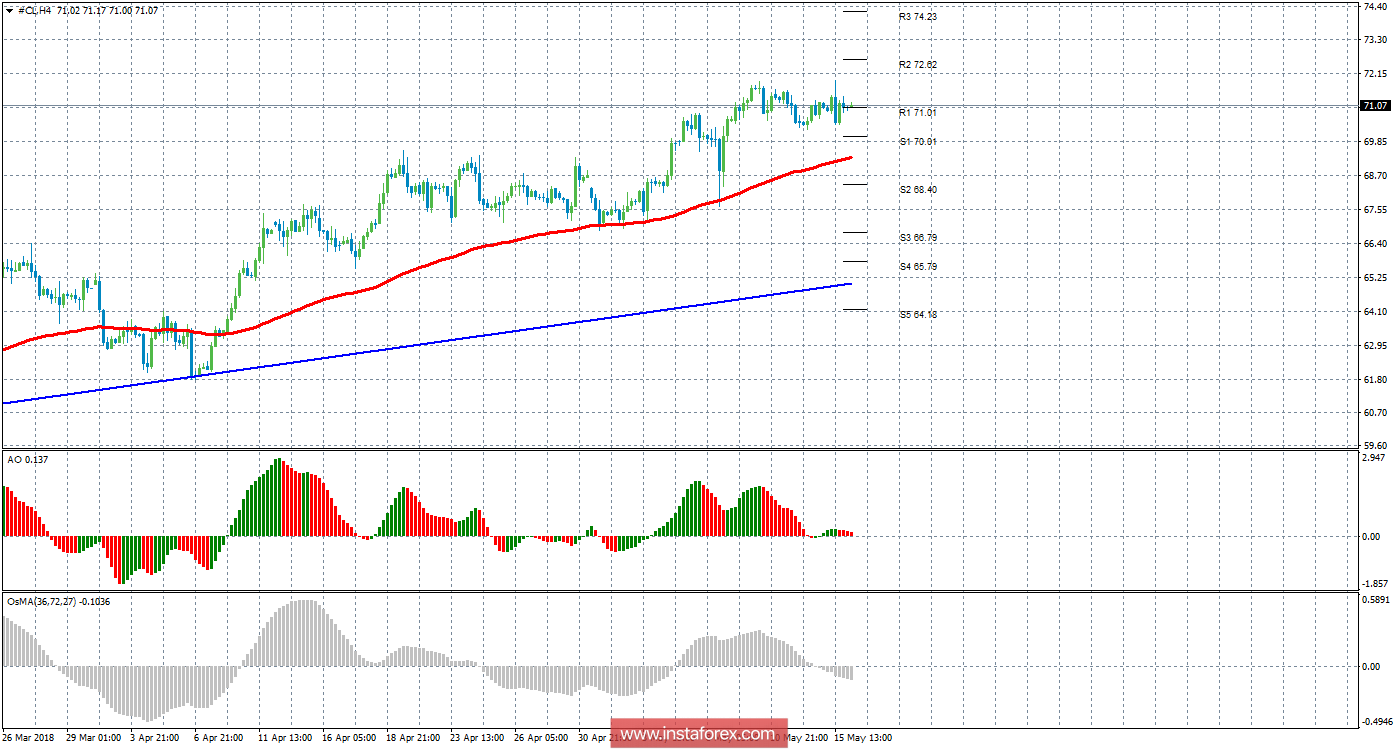
Task: Click 59.60 on the price scale
Action: click(1375, 446)
